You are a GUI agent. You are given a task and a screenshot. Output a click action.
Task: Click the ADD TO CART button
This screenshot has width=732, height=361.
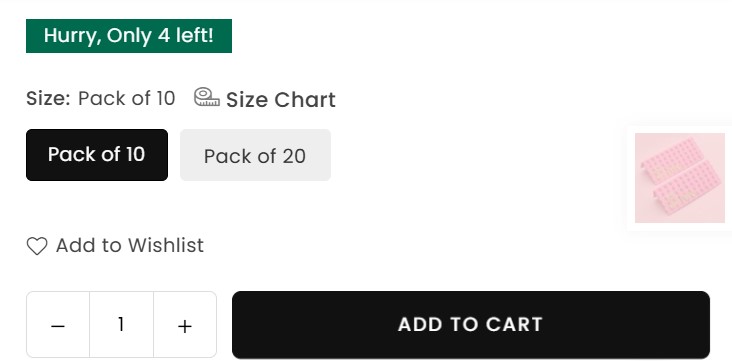coord(471,325)
